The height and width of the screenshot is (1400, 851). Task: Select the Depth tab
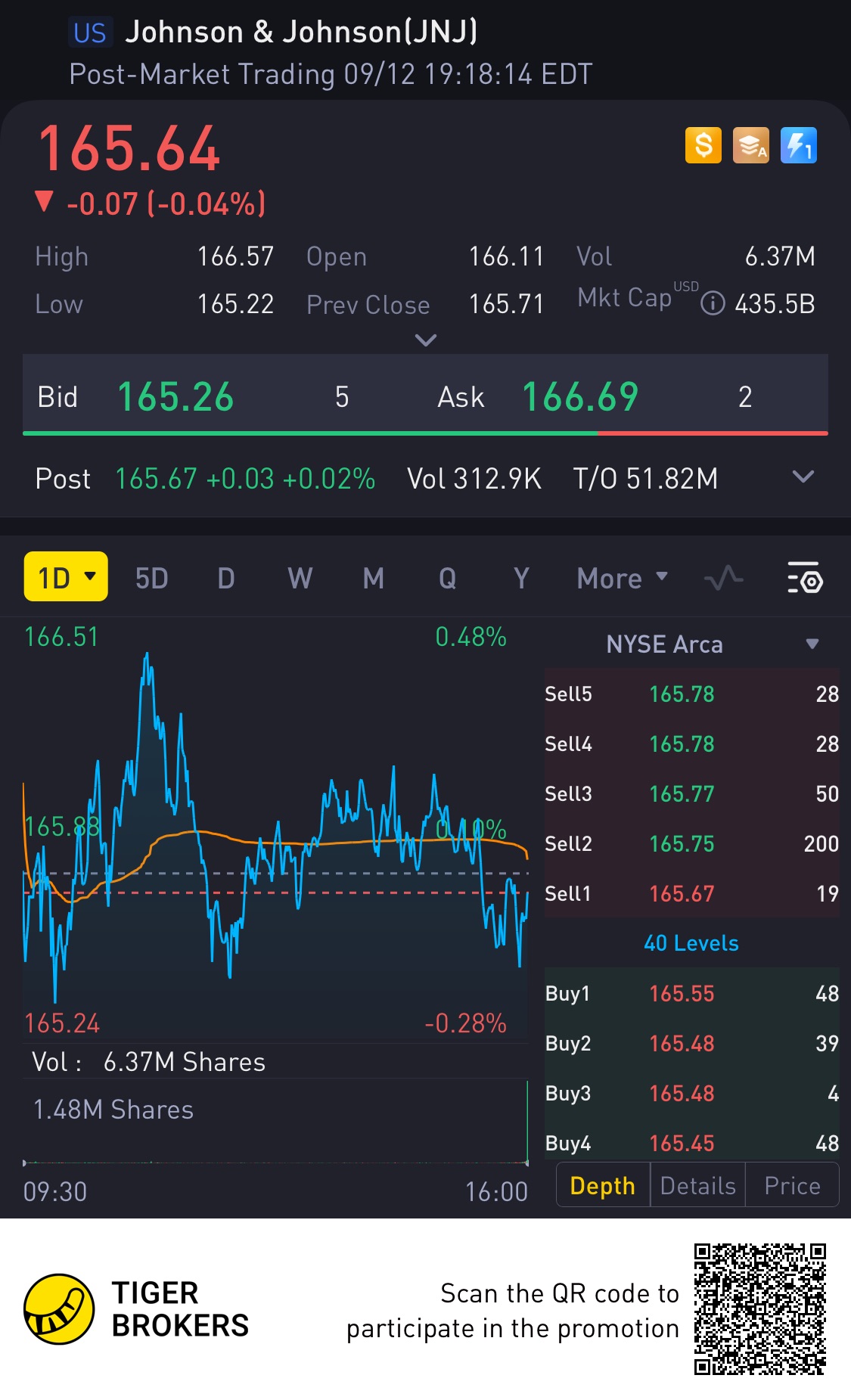point(602,1186)
